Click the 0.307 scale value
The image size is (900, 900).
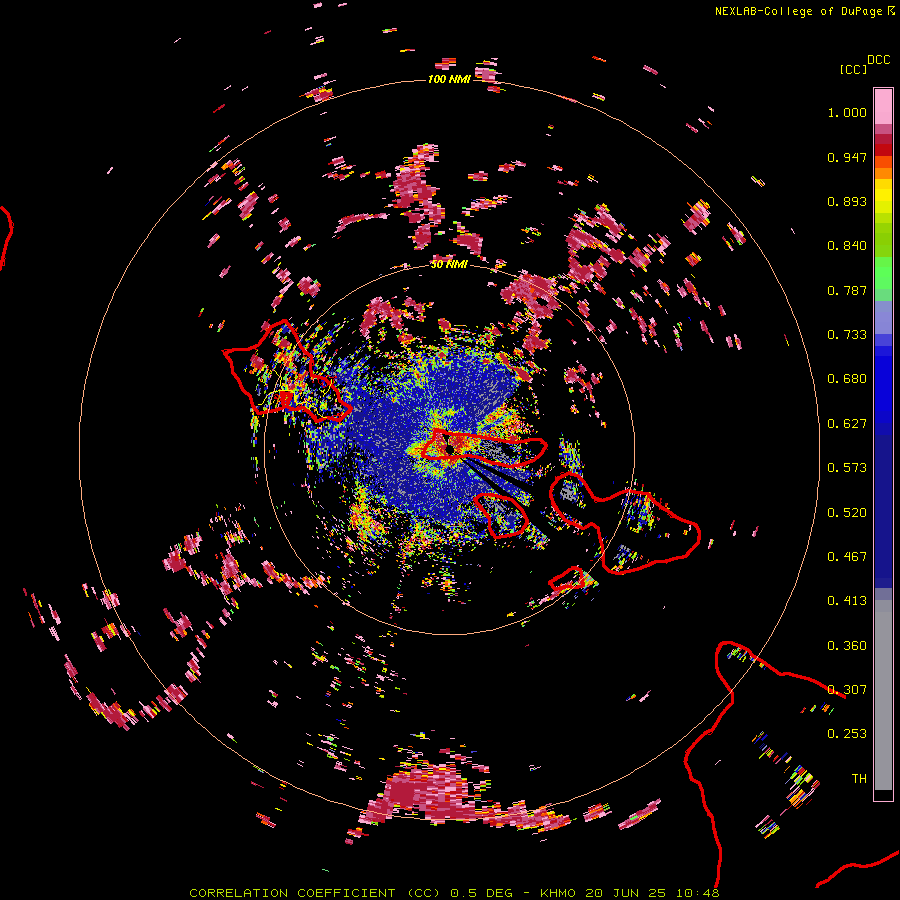coord(847,690)
